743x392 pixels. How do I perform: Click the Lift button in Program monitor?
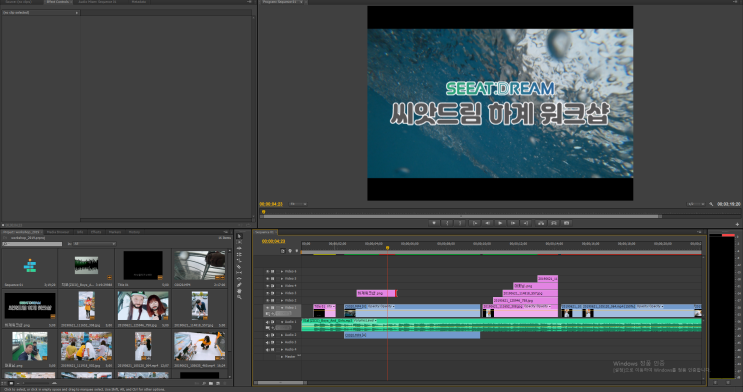[540, 223]
